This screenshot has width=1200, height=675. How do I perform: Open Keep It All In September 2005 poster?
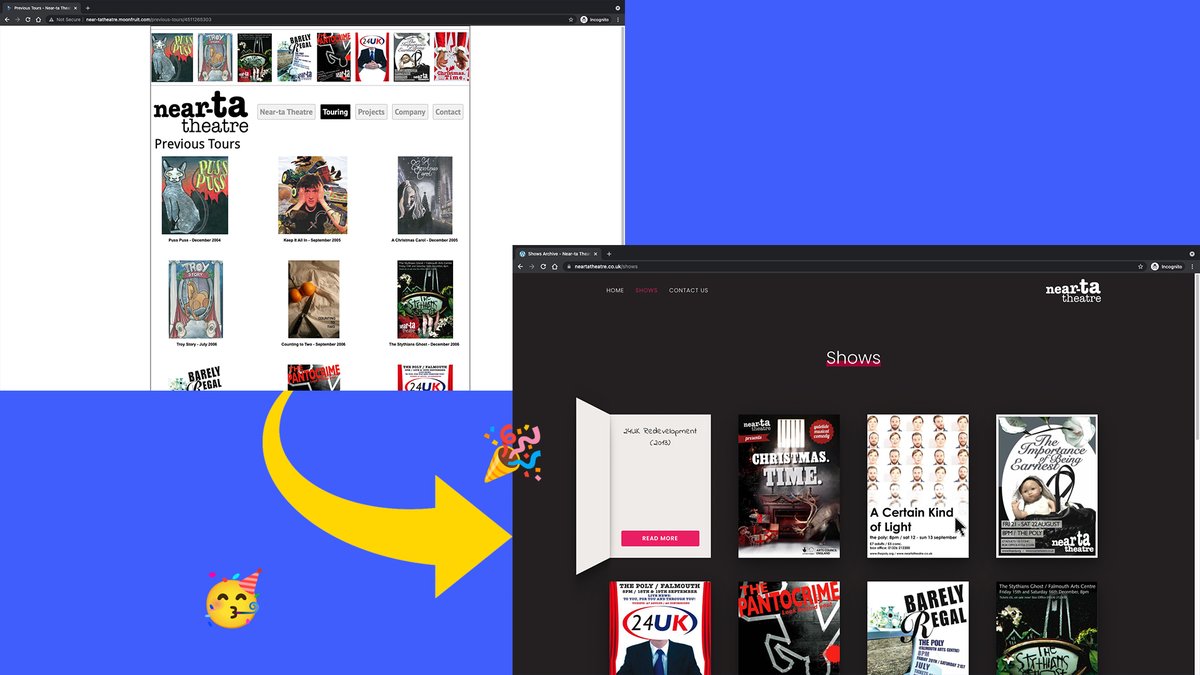tap(313, 195)
